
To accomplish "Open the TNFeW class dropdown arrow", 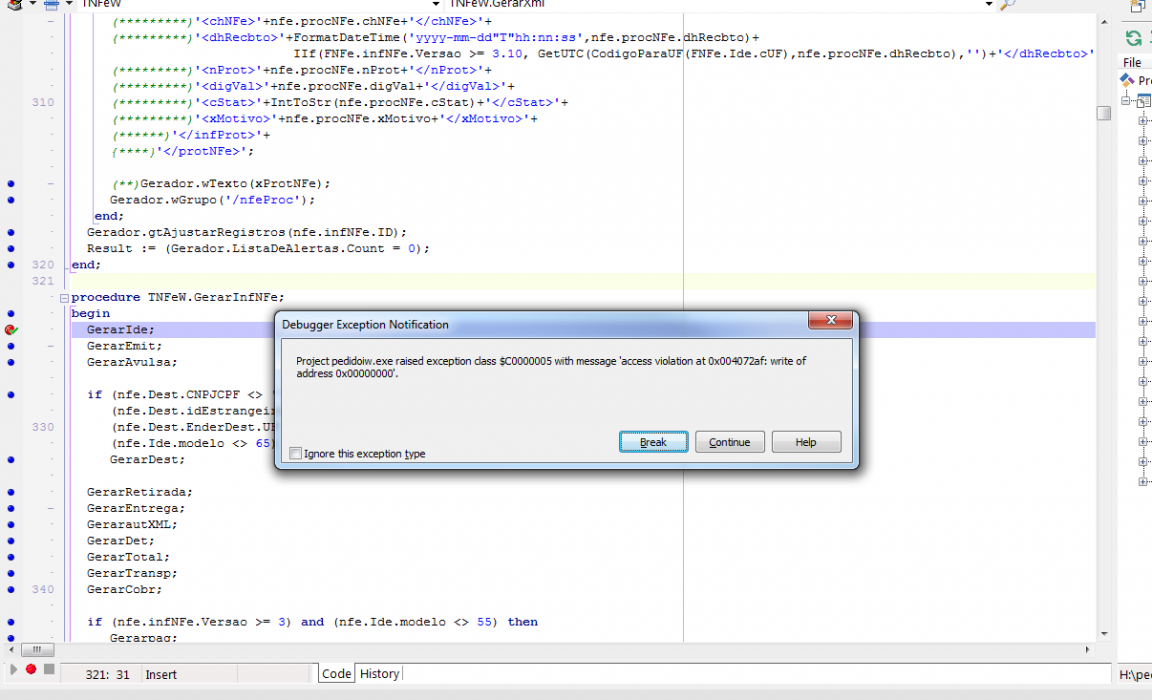I will (x=436, y=4).
